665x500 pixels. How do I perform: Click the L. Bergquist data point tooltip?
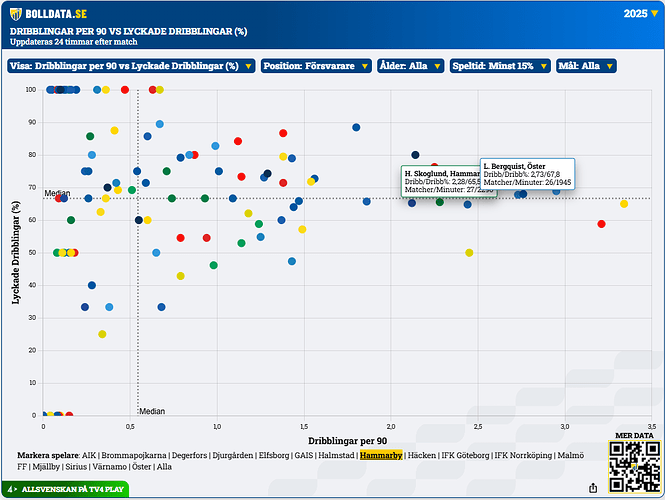click(526, 176)
